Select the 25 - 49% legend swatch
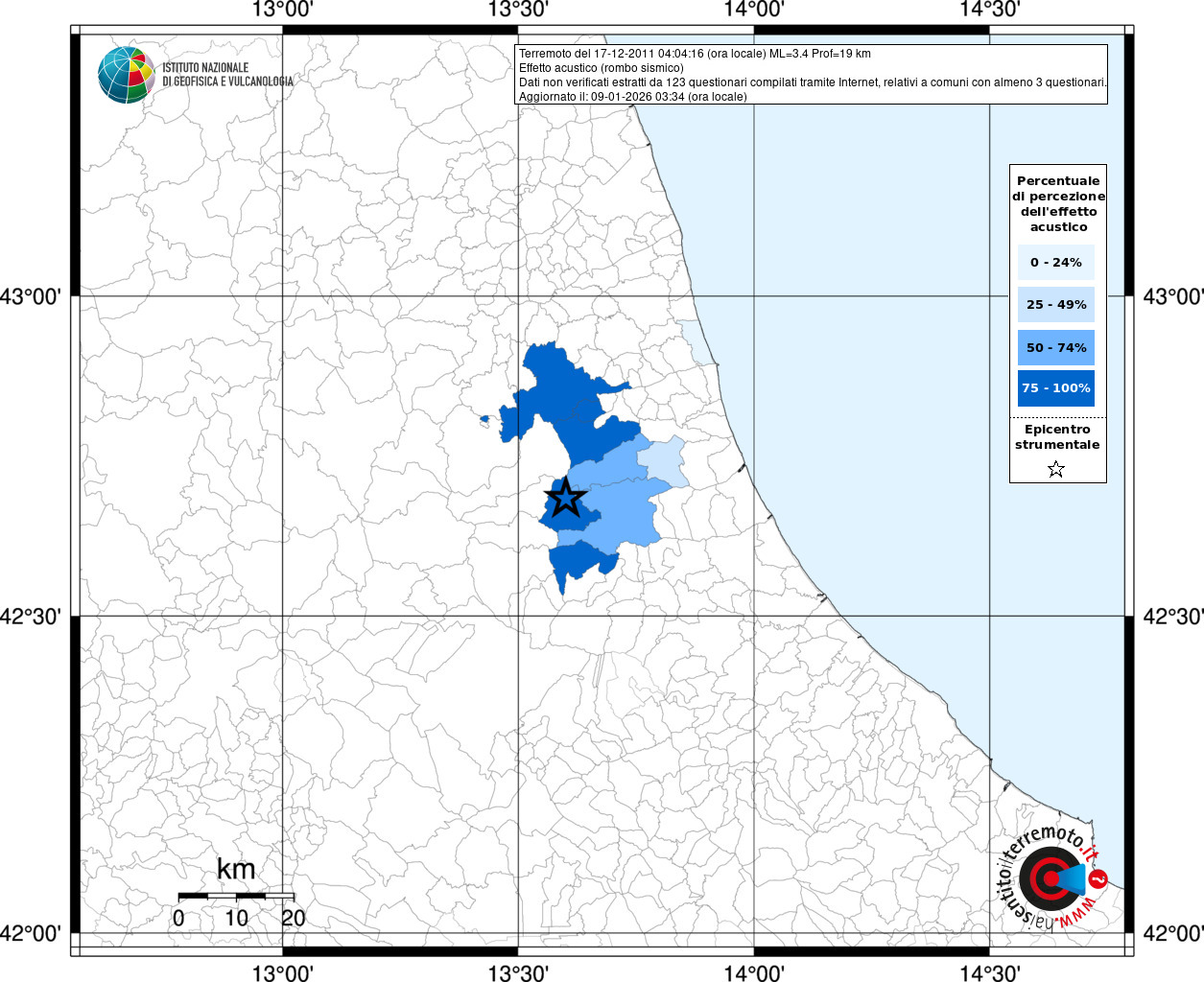Viewport: 1204px width, 982px height. coord(1055,305)
